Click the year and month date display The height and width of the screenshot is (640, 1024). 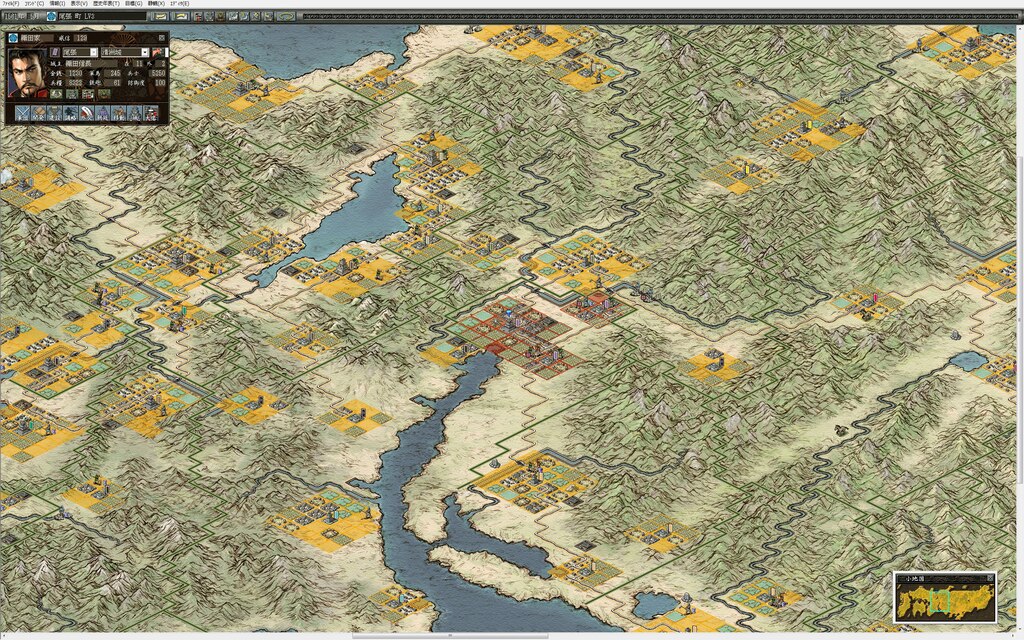(22, 16)
